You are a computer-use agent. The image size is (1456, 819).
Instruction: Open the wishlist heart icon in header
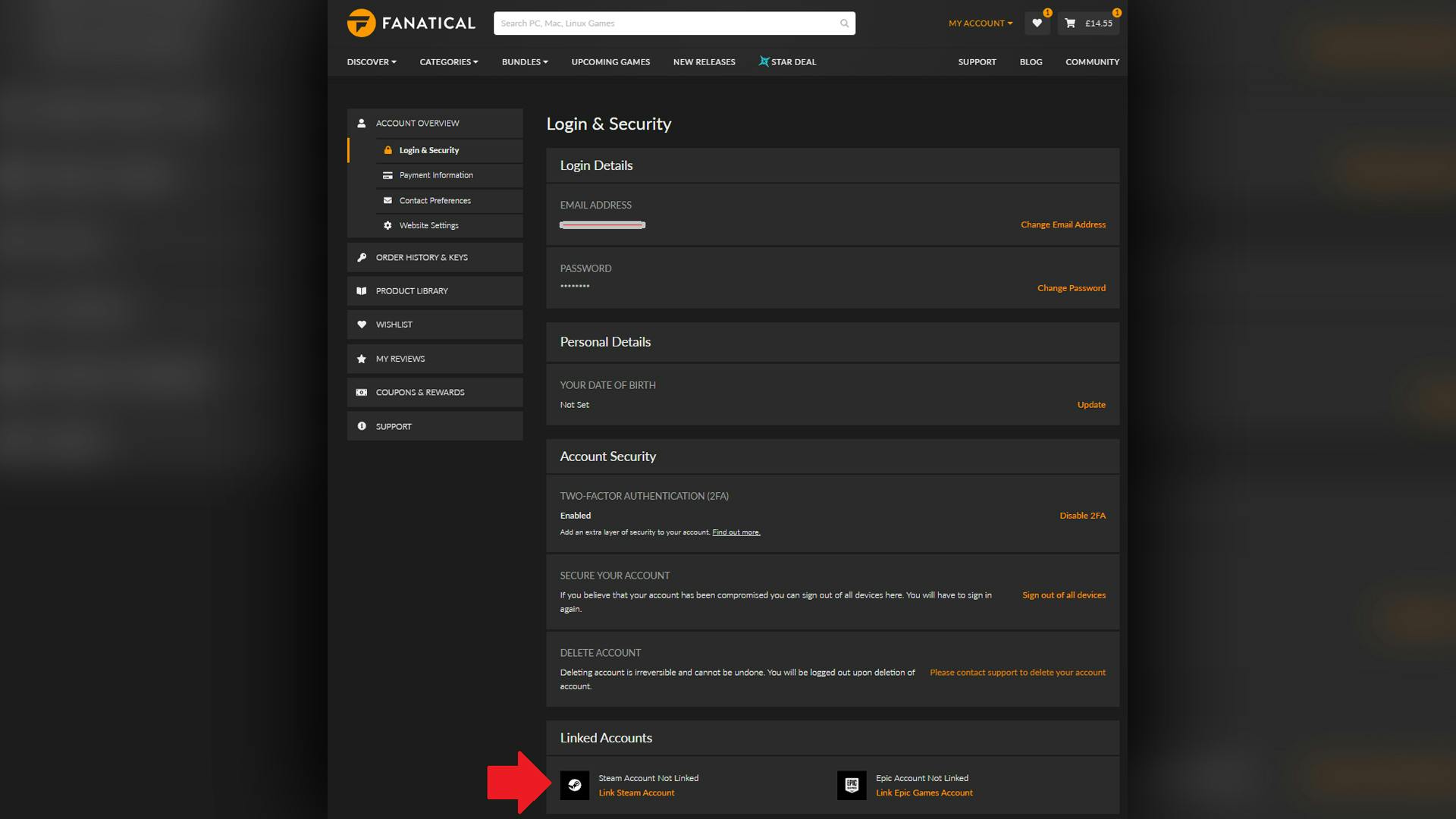click(x=1037, y=23)
